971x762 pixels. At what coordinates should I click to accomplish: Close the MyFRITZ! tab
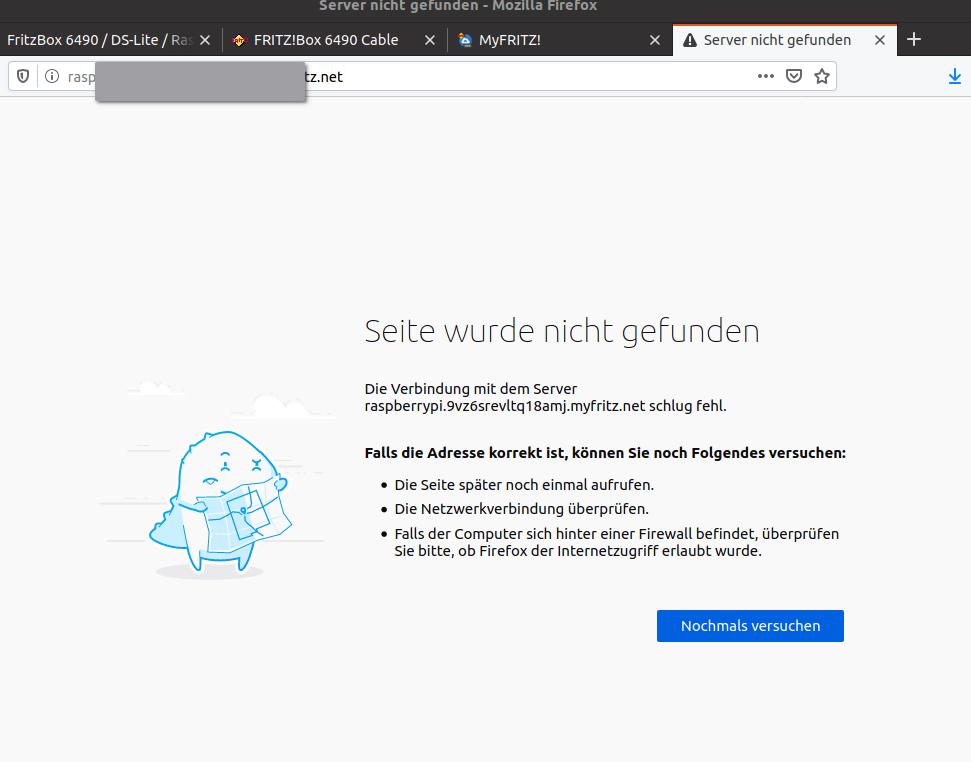655,40
